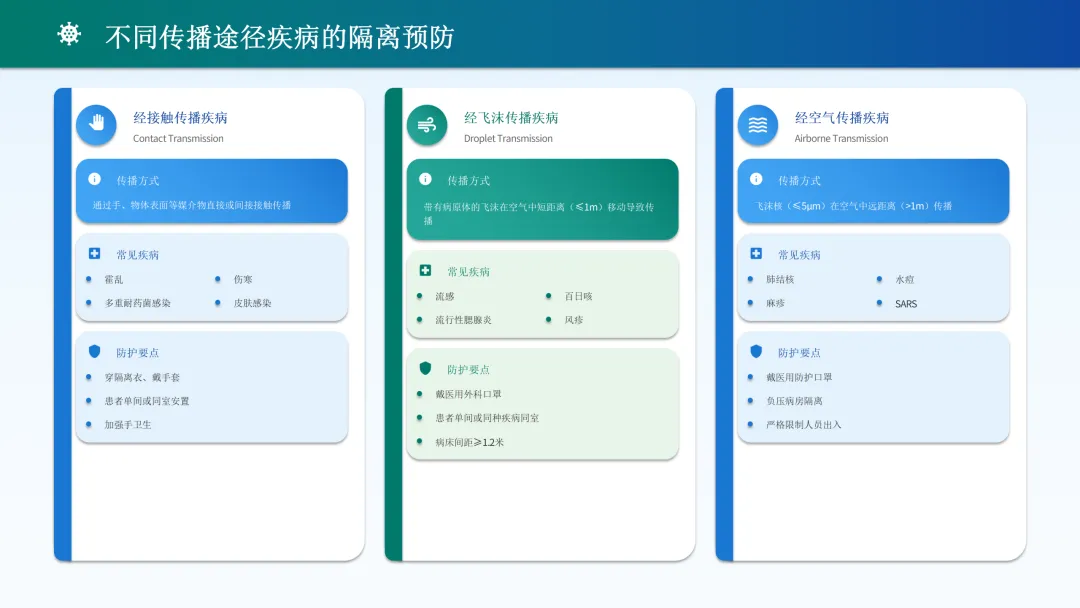The height and width of the screenshot is (608, 1080).
Task: Click the disease item 百日咳
Action: click(579, 297)
